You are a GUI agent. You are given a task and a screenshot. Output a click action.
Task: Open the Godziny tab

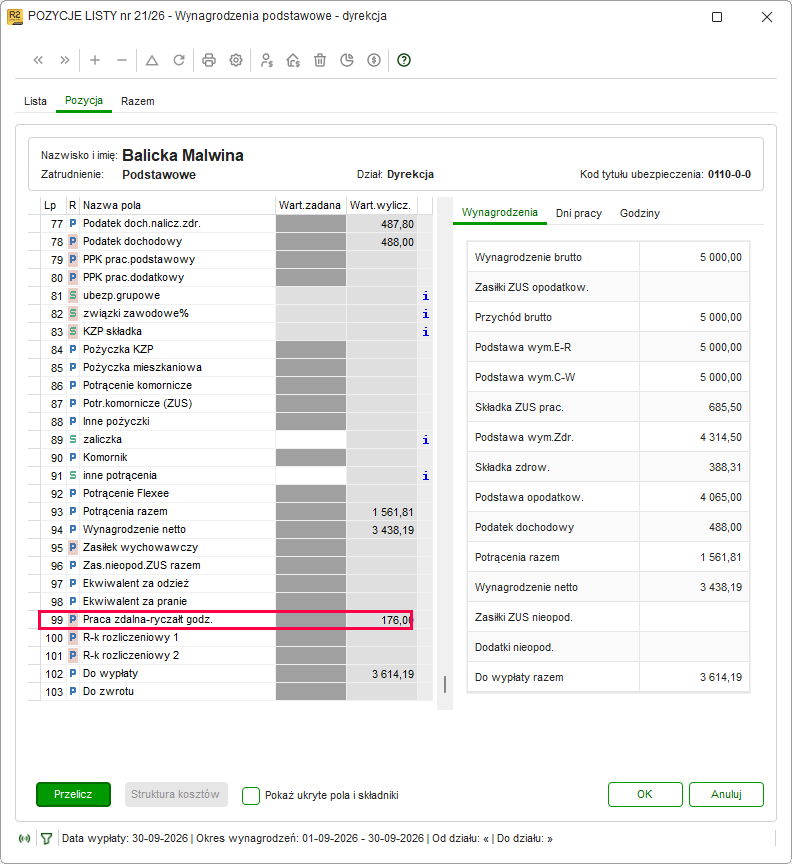639,213
